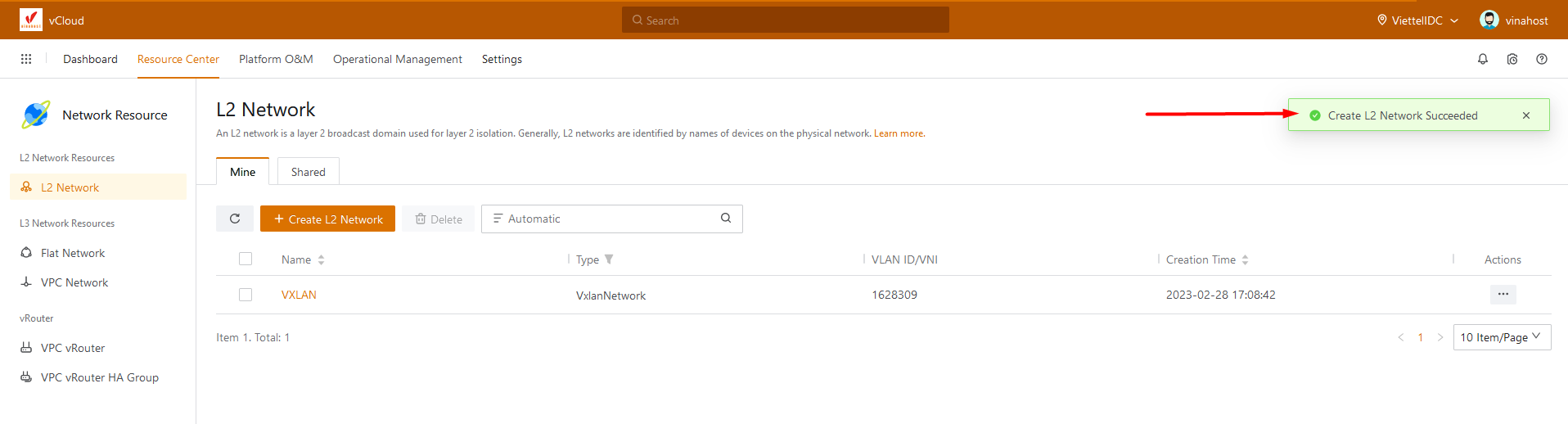Screen dimensions: 1568x424
Task: Click the VxlanNetwork type cell
Action: click(611, 295)
